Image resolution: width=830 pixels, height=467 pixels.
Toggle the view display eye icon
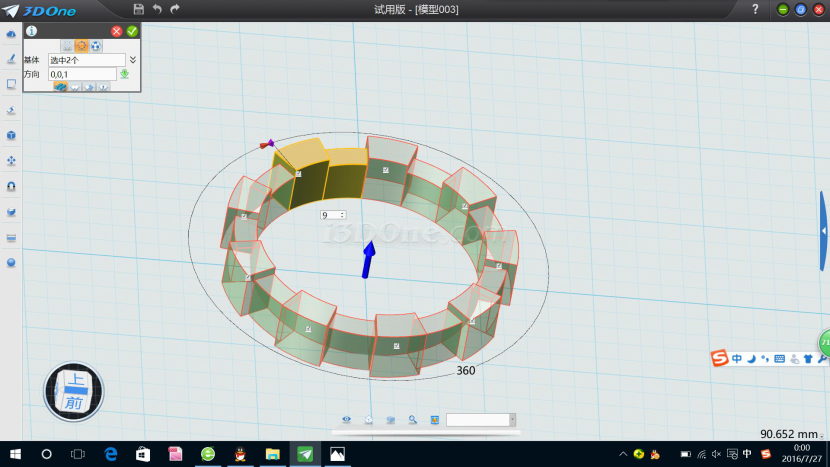point(347,420)
